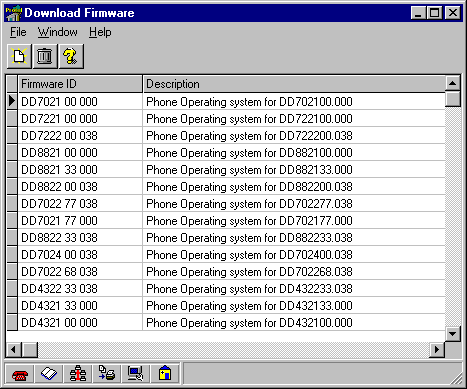Click description for DD702177.000
The image size is (467, 389).
294,220
